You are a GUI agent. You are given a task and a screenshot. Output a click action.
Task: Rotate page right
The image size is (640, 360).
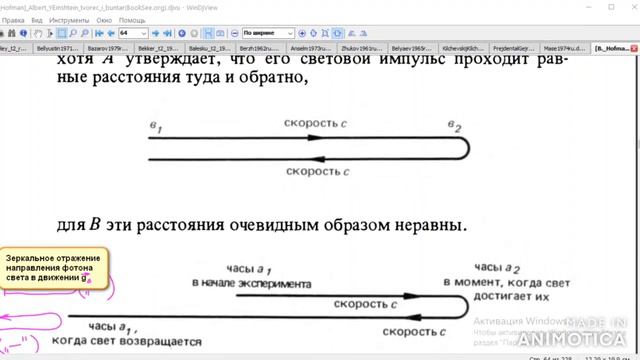pos(363,33)
